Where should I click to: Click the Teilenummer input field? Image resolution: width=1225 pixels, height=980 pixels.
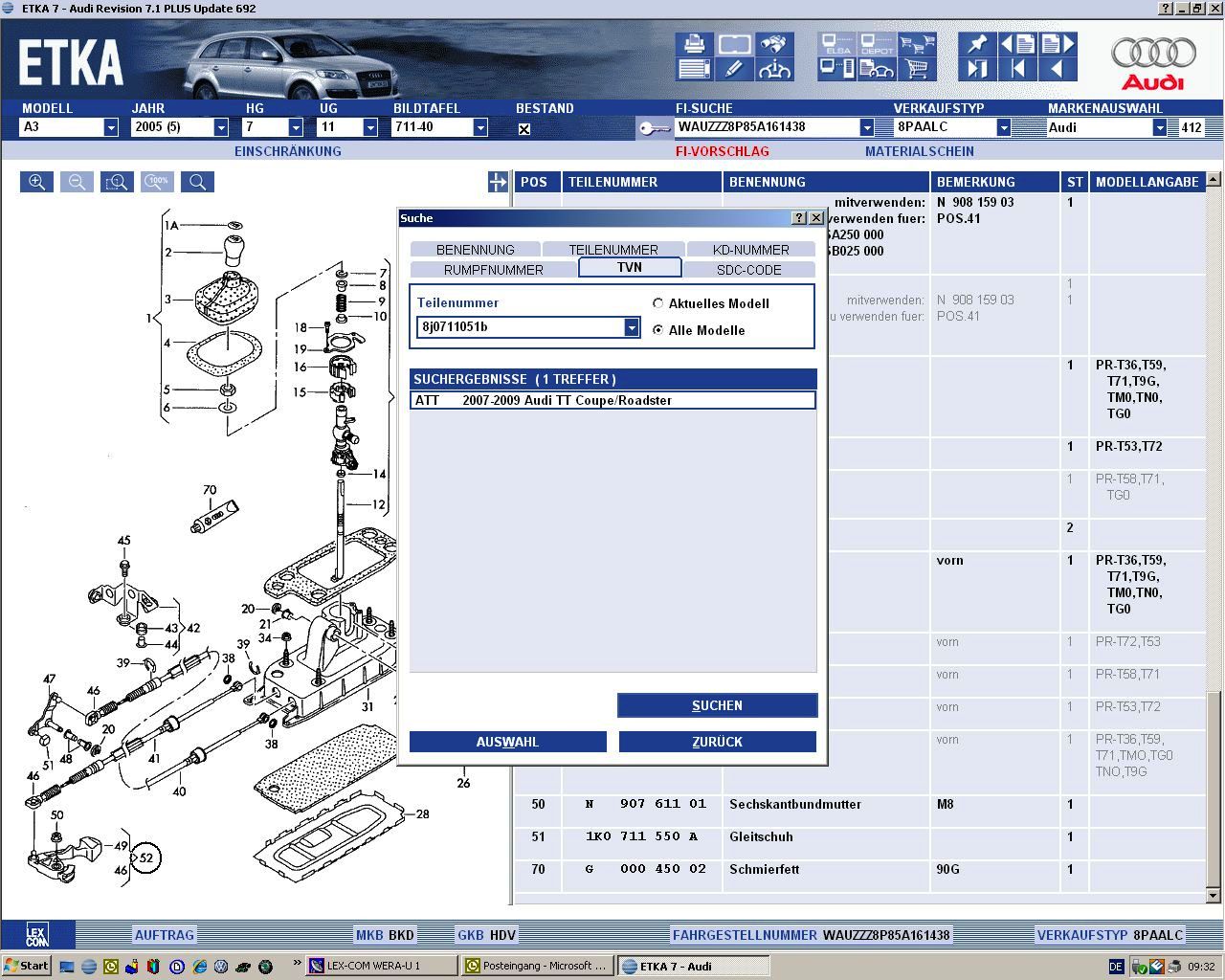pyautogui.click(x=522, y=327)
